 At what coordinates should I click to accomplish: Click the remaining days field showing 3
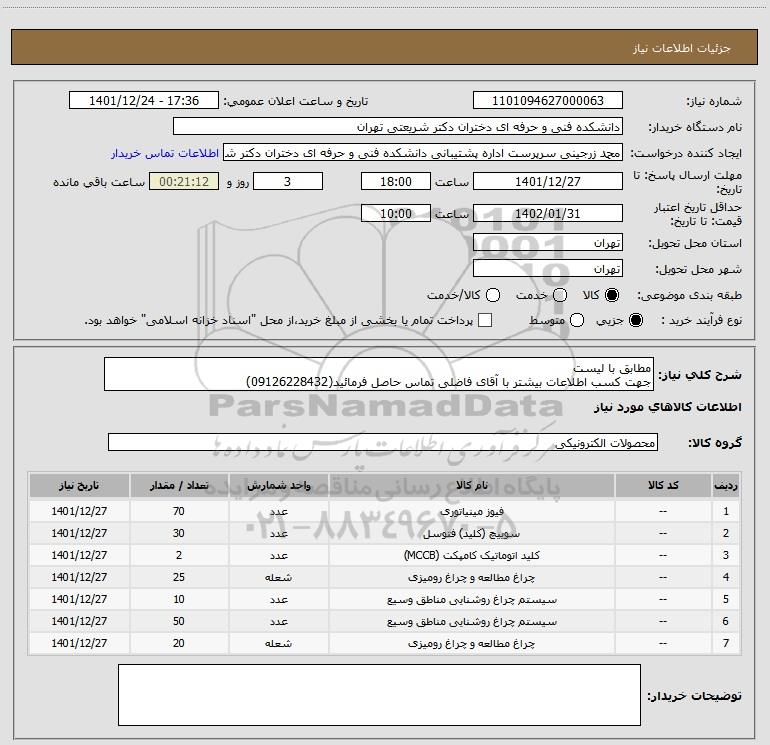click(x=288, y=181)
